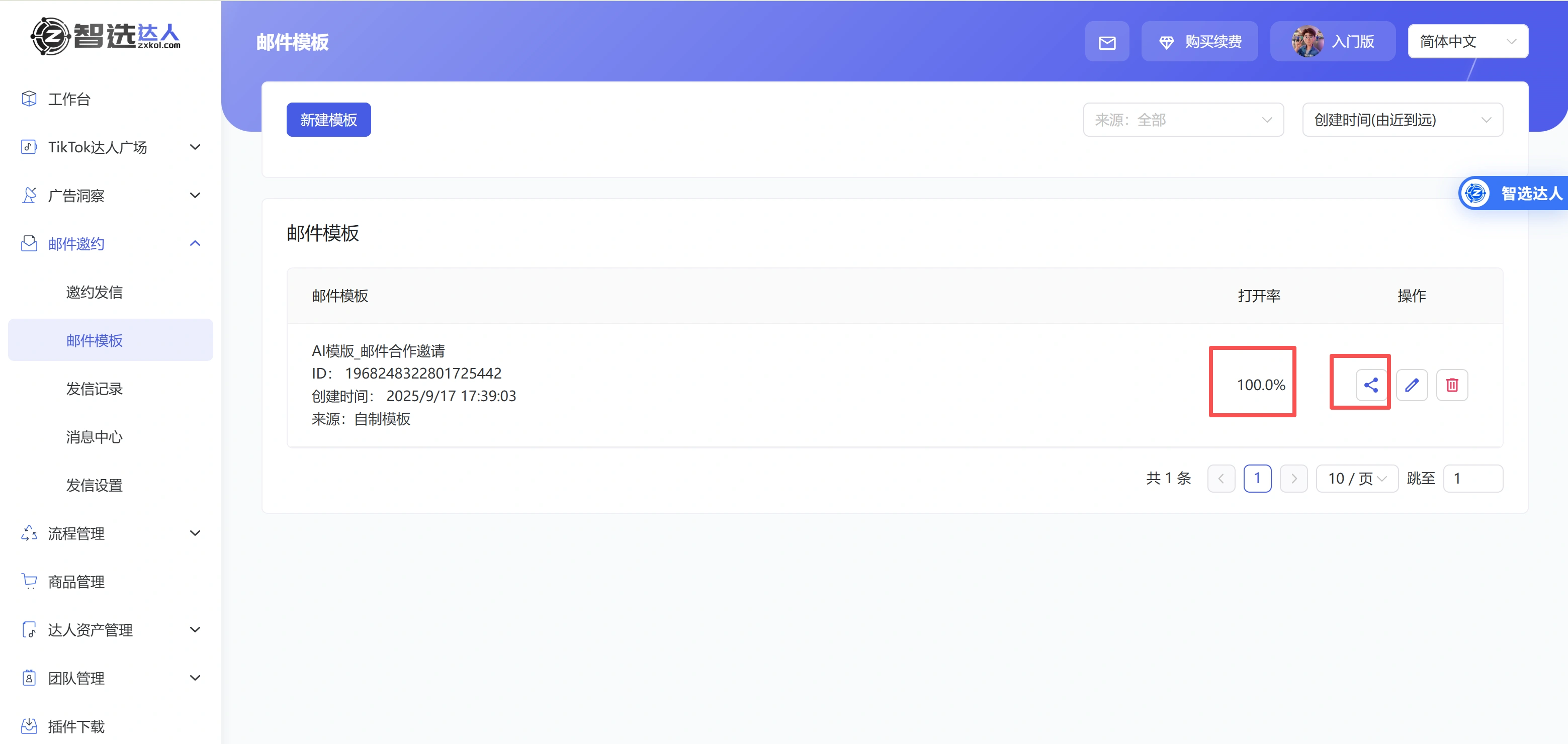This screenshot has height=744, width=1568.
Task: Click the 新建模板 button
Action: [329, 120]
